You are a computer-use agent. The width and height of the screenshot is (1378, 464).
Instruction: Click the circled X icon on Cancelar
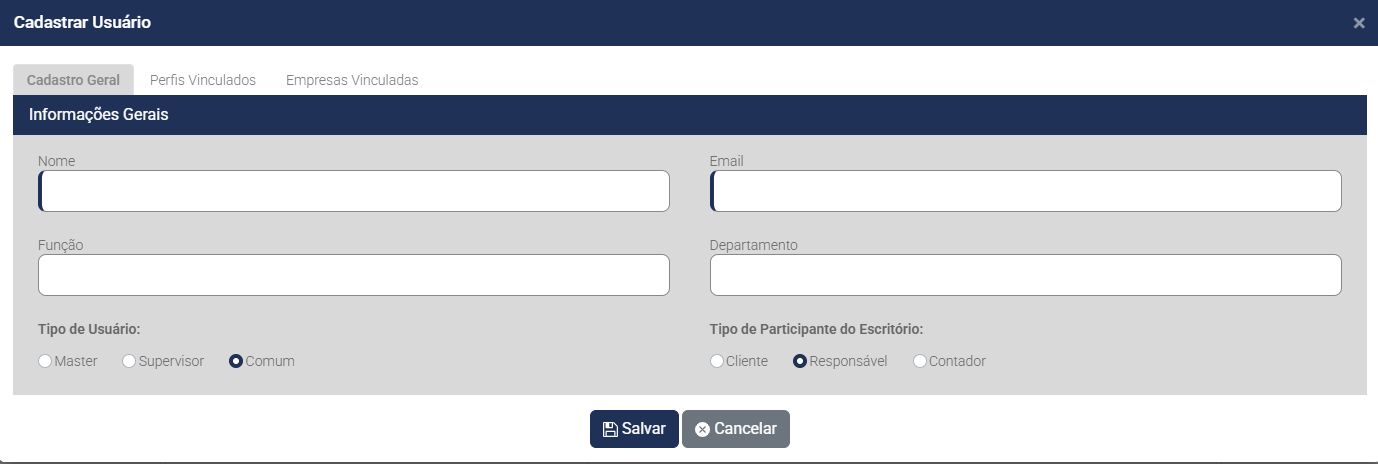point(702,429)
